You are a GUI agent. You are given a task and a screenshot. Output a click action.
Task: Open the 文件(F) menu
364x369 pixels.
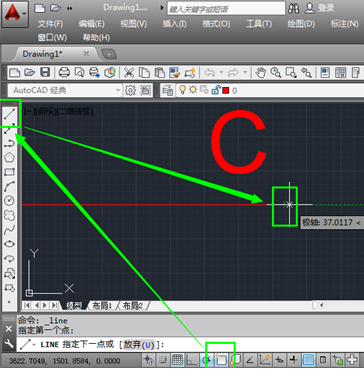tap(50, 24)
